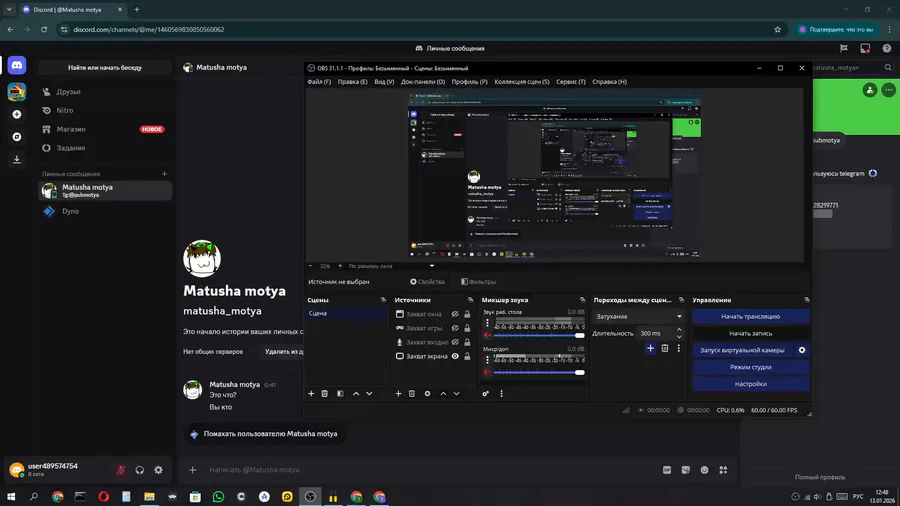Open source properties gear in Sources panel

pyautogui.click(x=428, y=394)
